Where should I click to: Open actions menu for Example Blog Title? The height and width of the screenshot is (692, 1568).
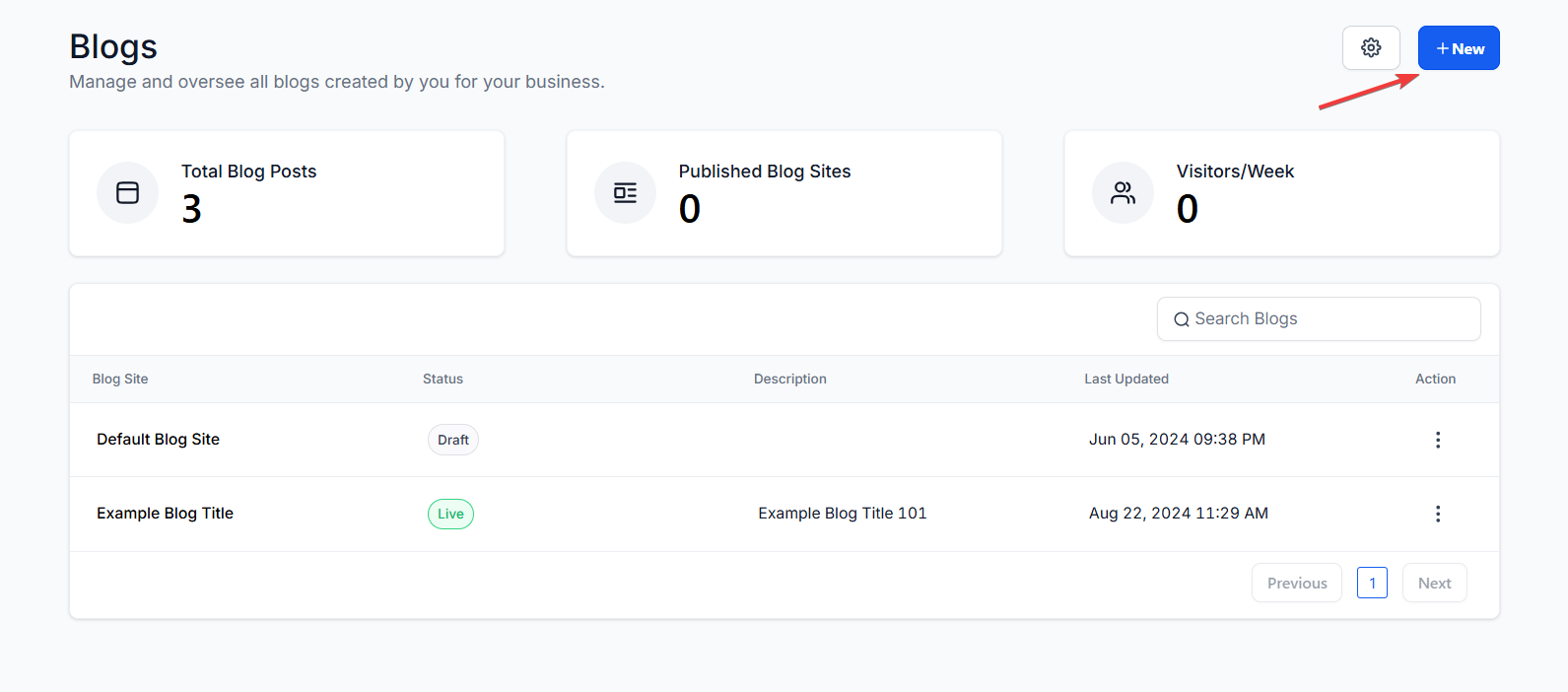(x=1438, y=514)
